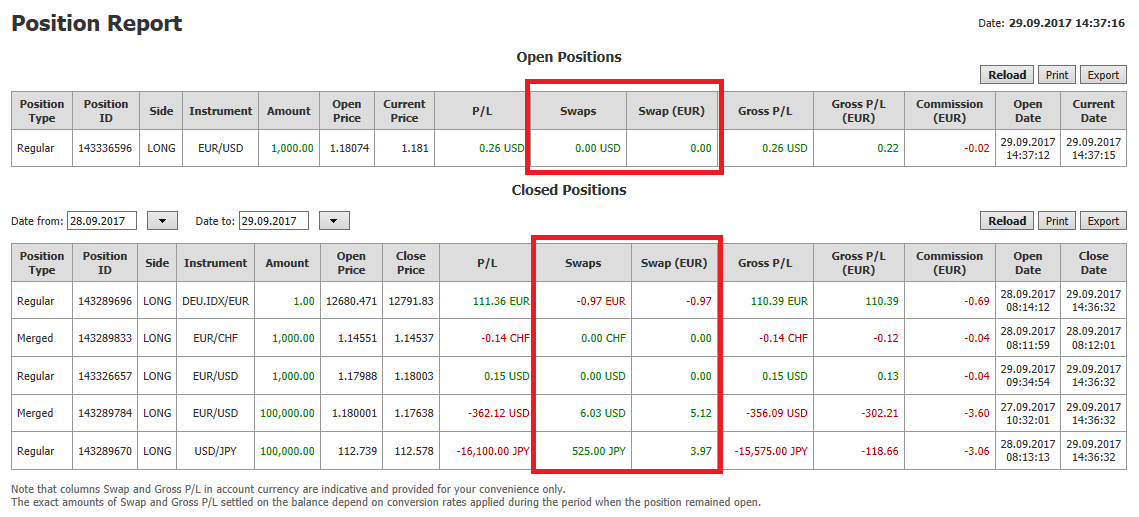Click Swaps column header in Open Positions
The height and width of the screenshot is (517, 1139).
tap(577, 111)
